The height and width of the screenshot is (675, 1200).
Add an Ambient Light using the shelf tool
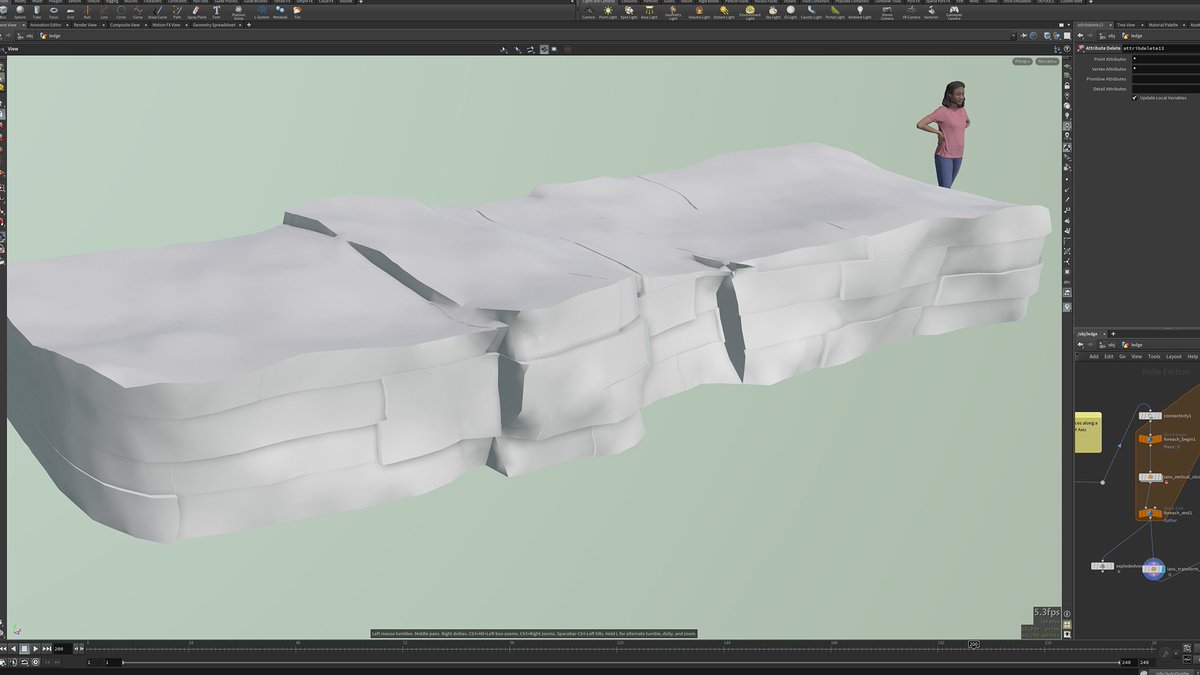coord(861,10)
